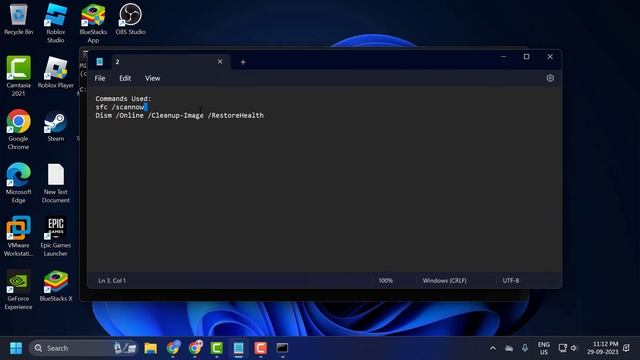Open second Chrome icon with badge on taskbar
This screenshot has width=640, height=360.
[195, 348]
